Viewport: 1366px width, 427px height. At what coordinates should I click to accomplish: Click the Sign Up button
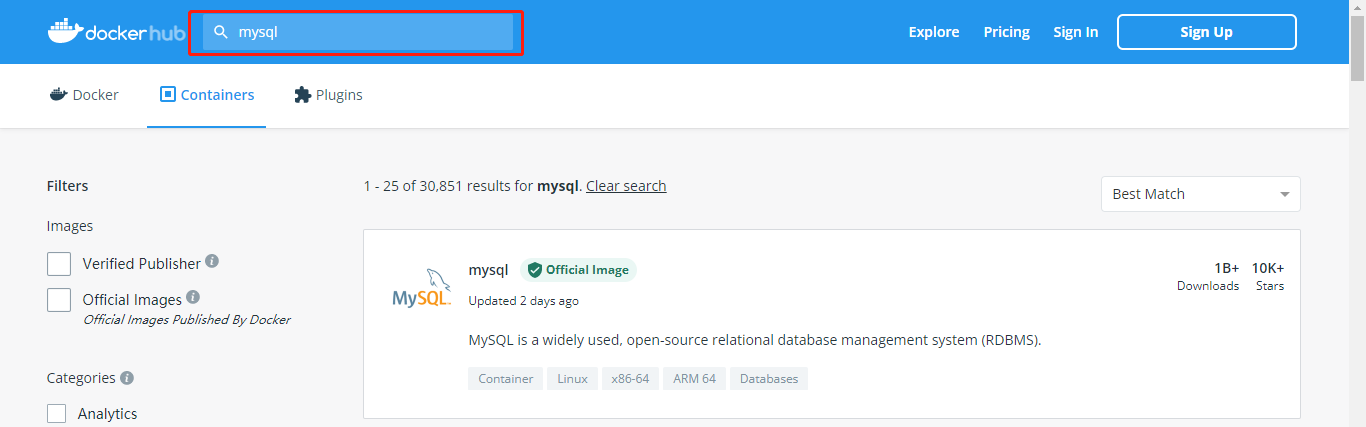pos(1206,32)
